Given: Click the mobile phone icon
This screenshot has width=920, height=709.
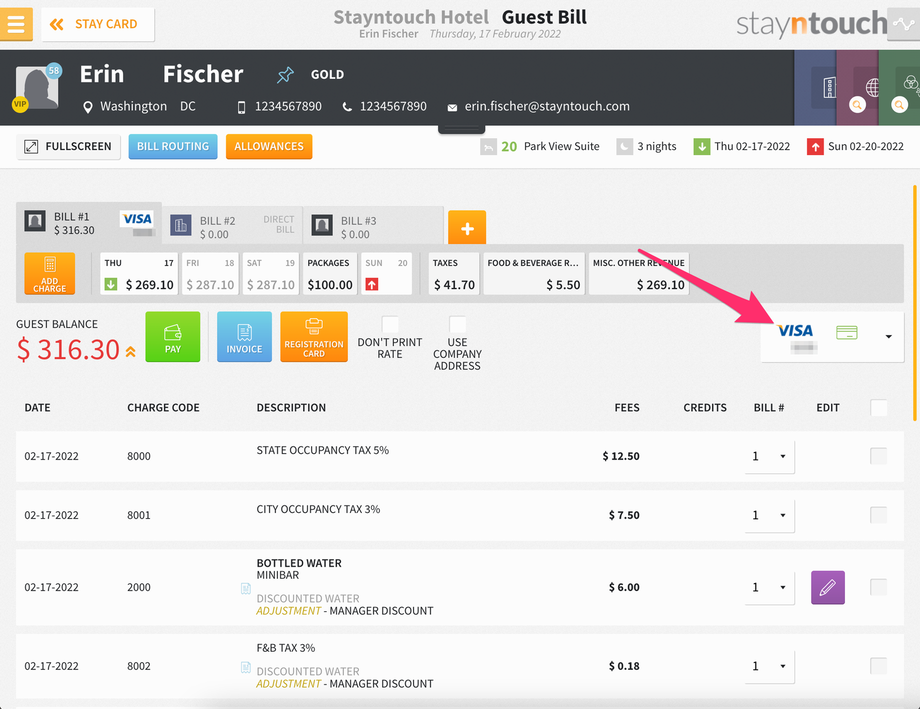Looking at the screenshot, I should point(241,107).
